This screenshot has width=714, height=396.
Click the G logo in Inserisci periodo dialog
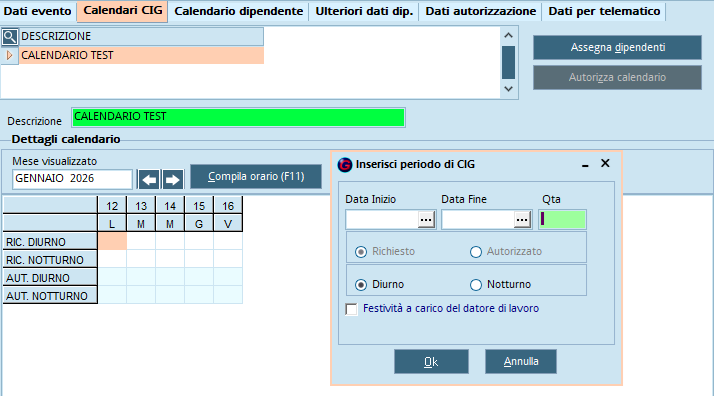tap(345, 164)
